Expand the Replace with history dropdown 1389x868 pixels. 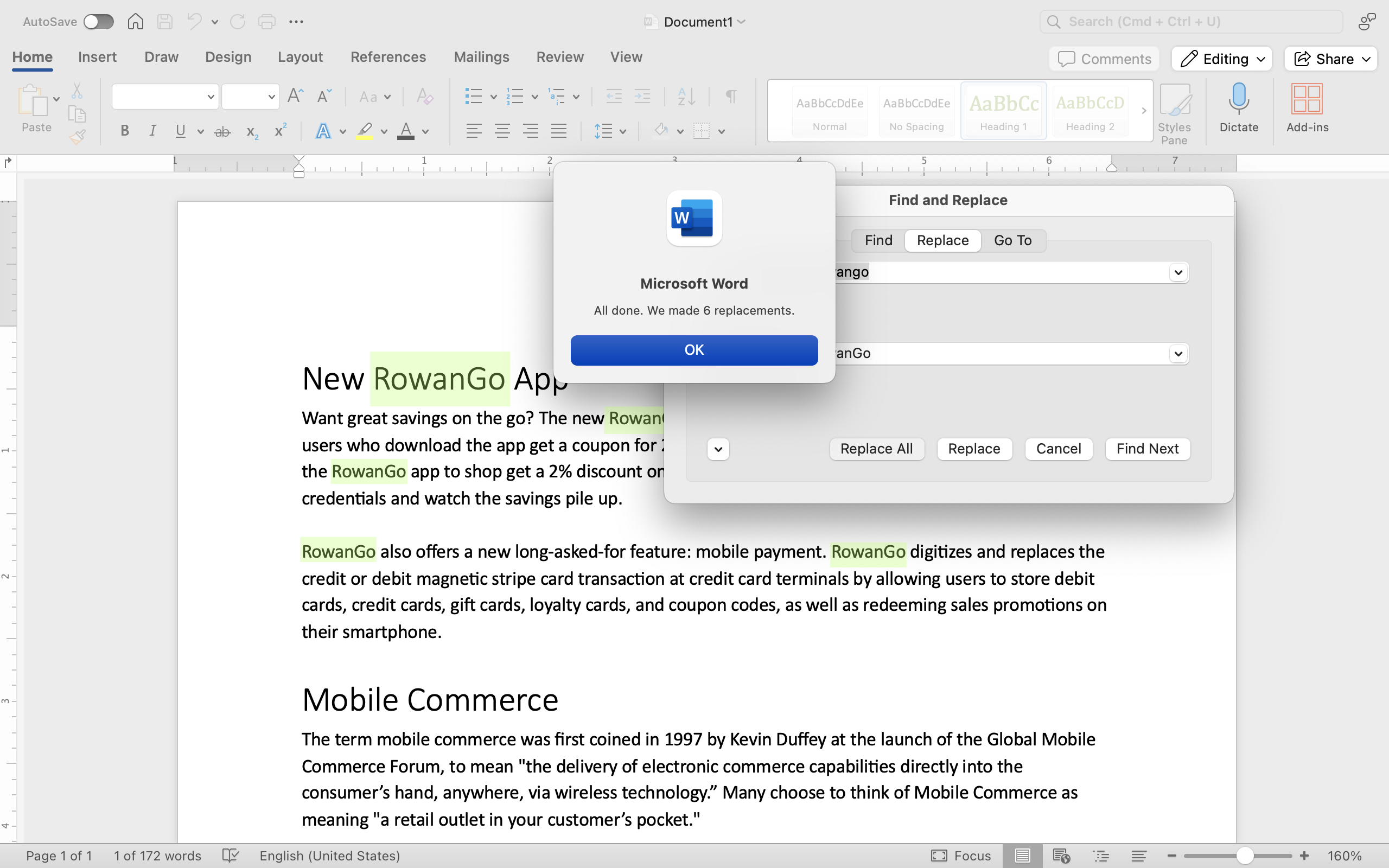click(1178, 354)
